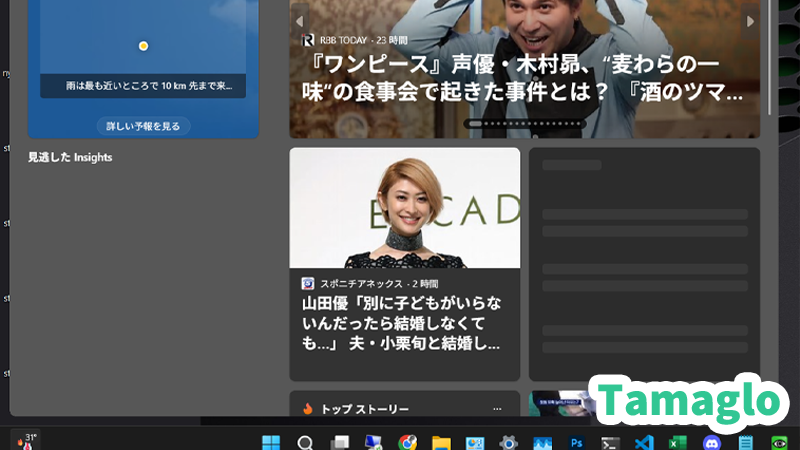Click the loading placeholder news card
Screen dimensions: 800x450
click(x=644, y=264)
